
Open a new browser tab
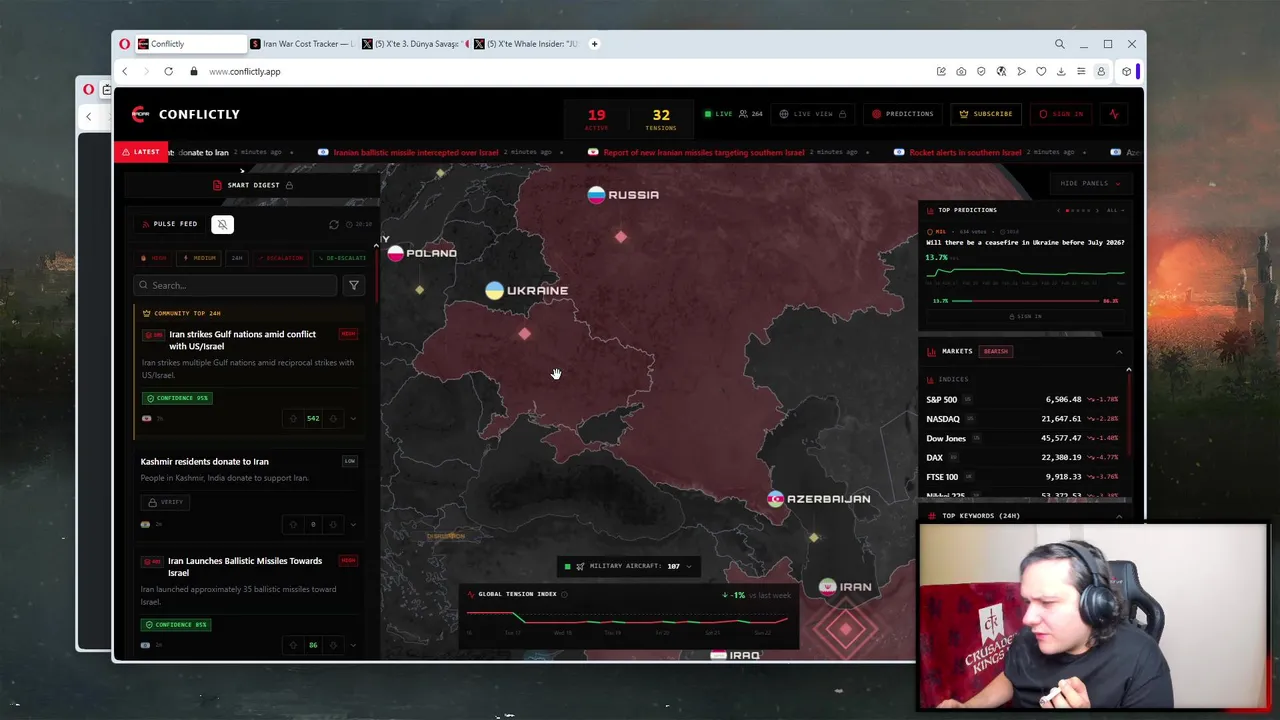594,44
